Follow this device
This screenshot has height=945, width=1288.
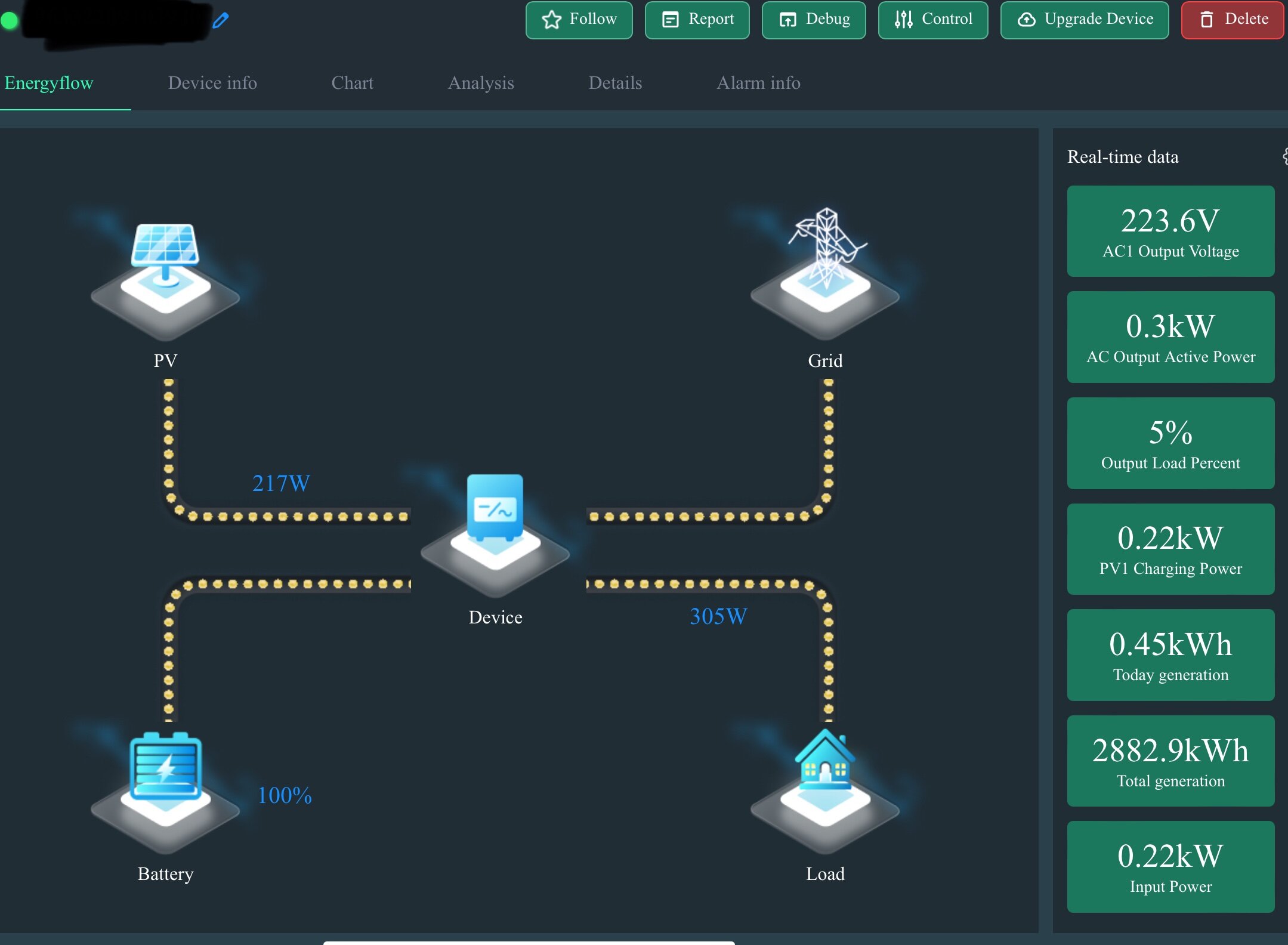click(x=579, y=20)
